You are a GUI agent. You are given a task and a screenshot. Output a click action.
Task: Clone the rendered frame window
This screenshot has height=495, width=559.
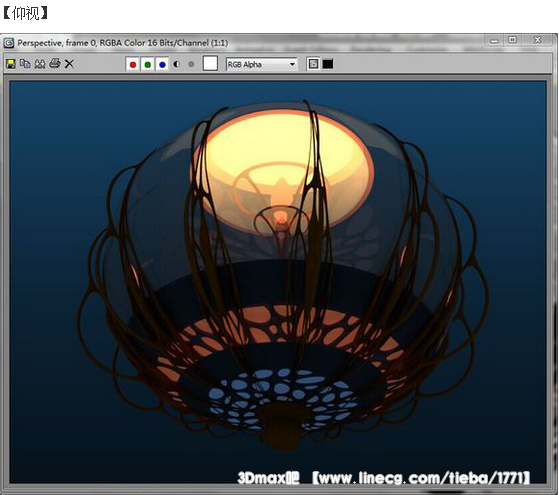[40, 64]
